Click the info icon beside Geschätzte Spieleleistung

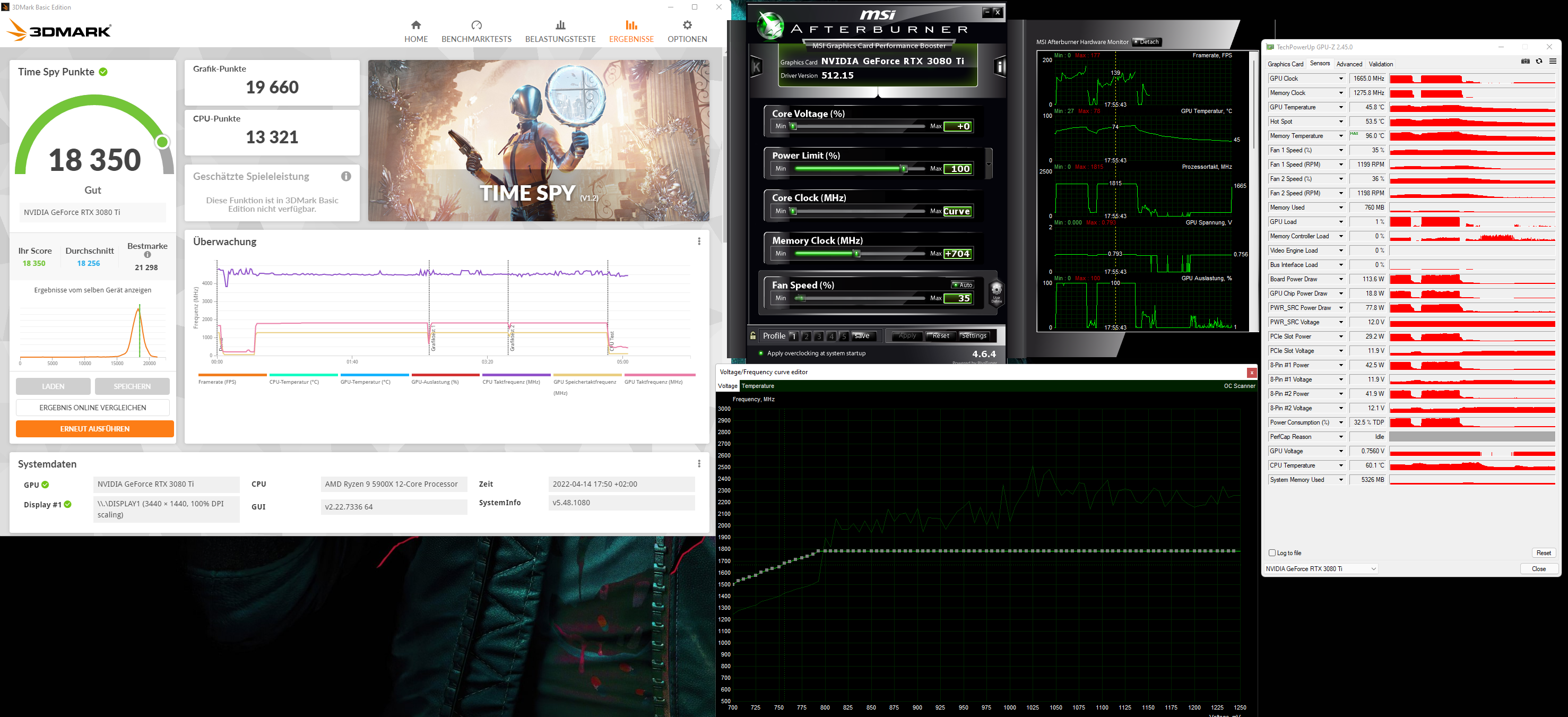coord(346,177)
